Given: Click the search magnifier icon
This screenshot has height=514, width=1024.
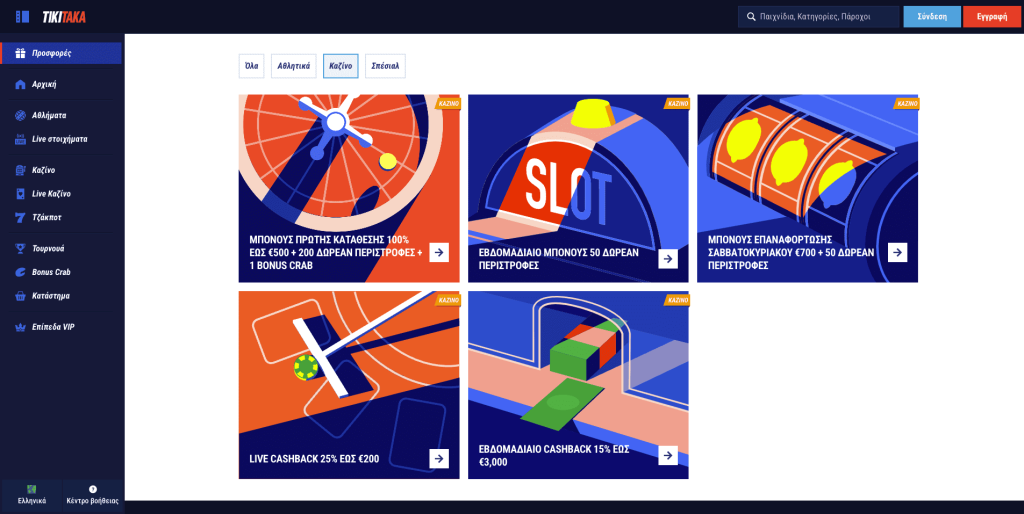Looking at the screenshot, I should [751, 17].
